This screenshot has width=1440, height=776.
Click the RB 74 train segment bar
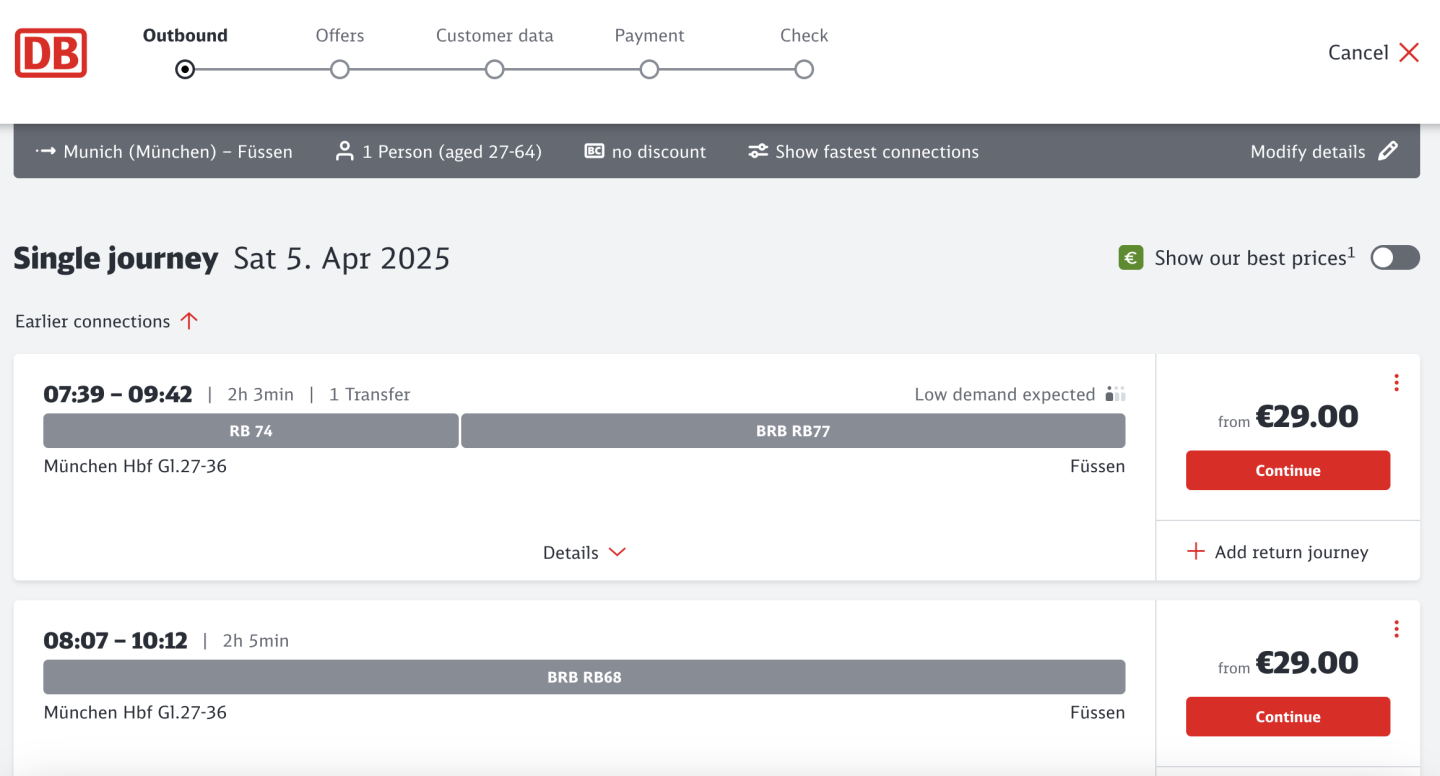251,431
